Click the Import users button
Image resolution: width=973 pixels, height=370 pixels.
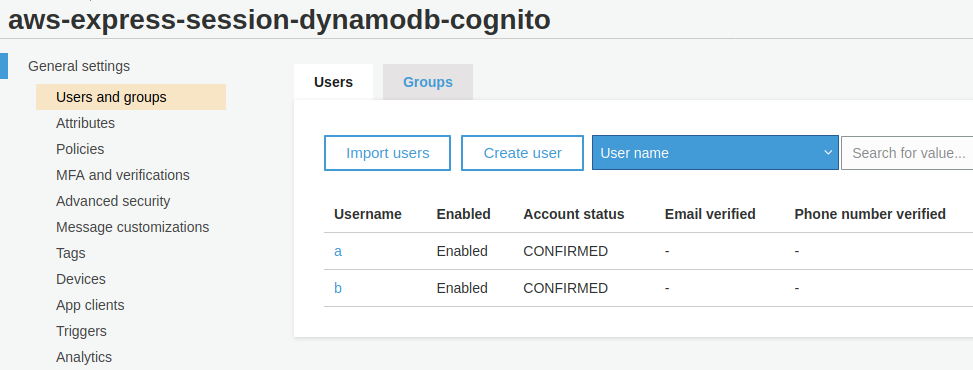coord(387,153)
